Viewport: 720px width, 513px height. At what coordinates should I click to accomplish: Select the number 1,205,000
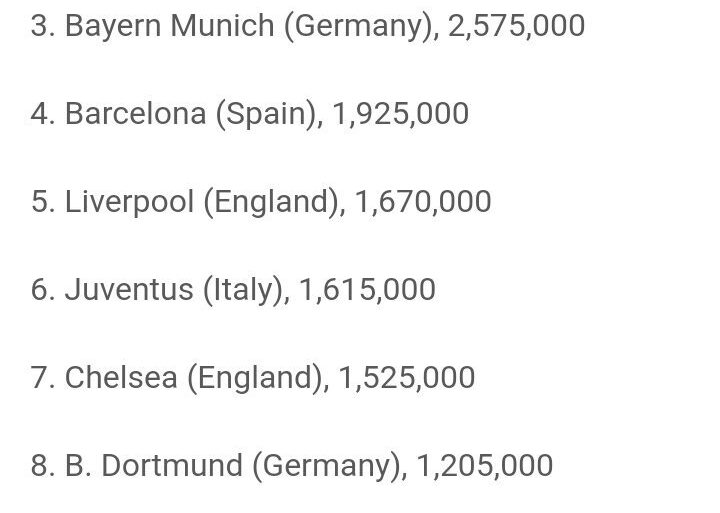coord(483,466)
